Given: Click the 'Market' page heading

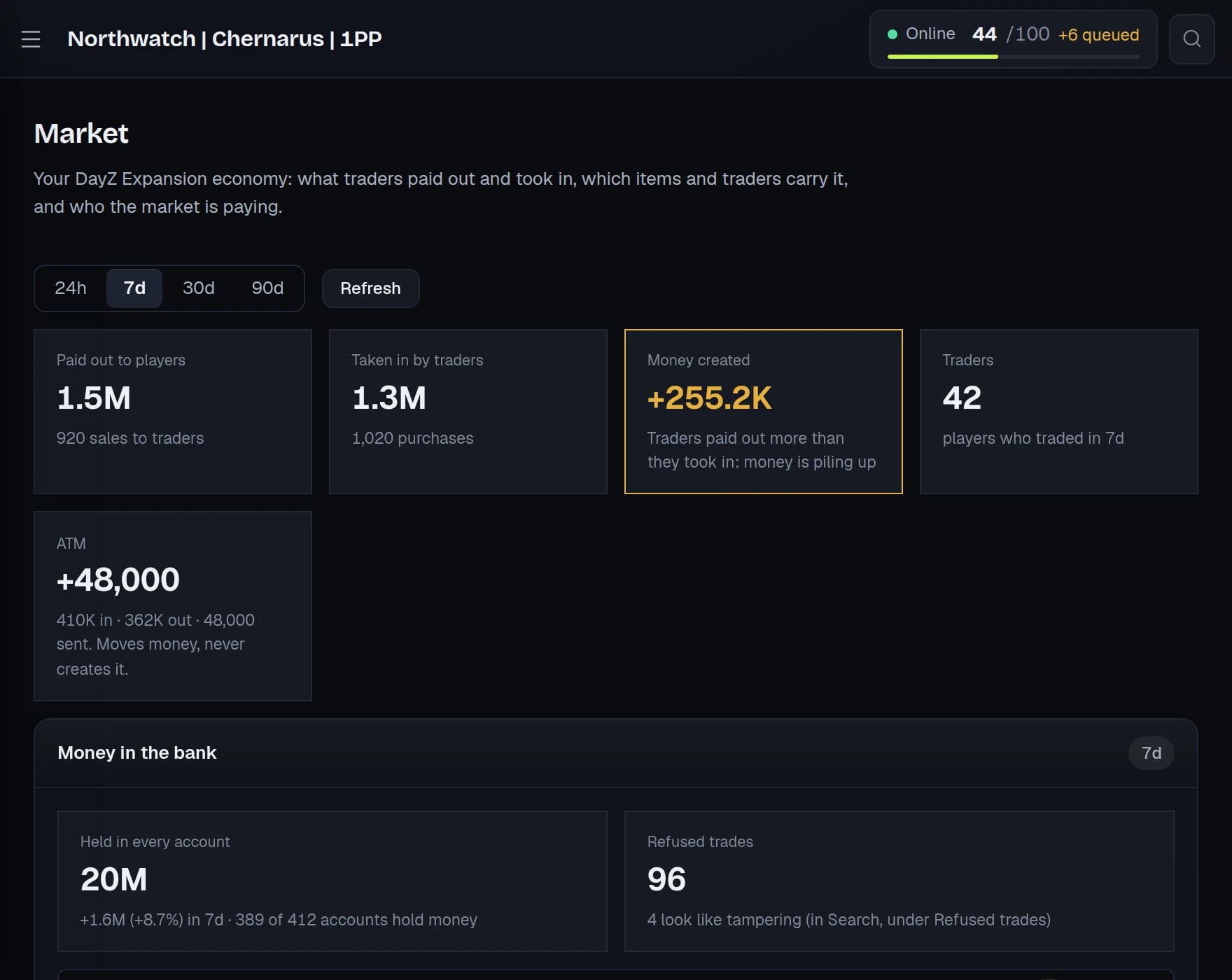Looking at the screenshot, I should coord(81,133).
